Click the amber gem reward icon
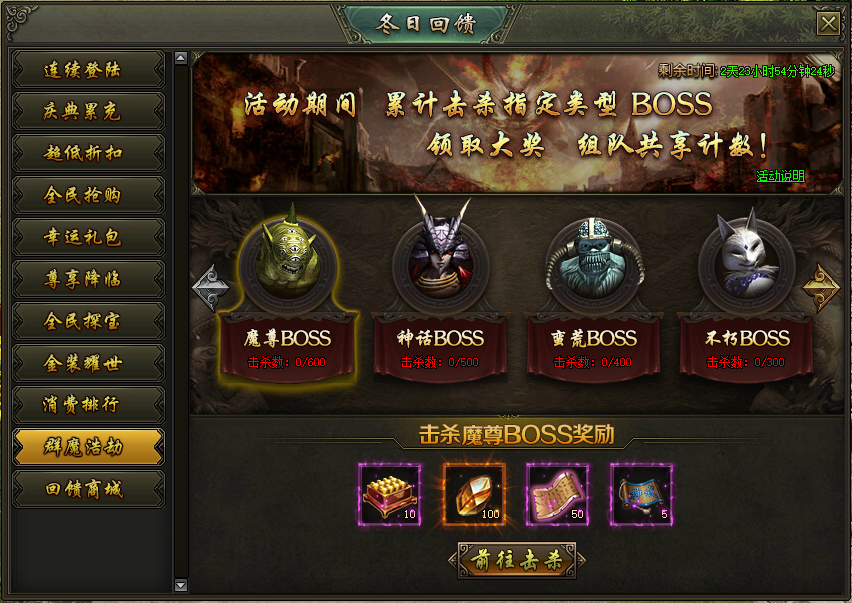The height and width of the screenshot is (603, 852). [474, 494]
